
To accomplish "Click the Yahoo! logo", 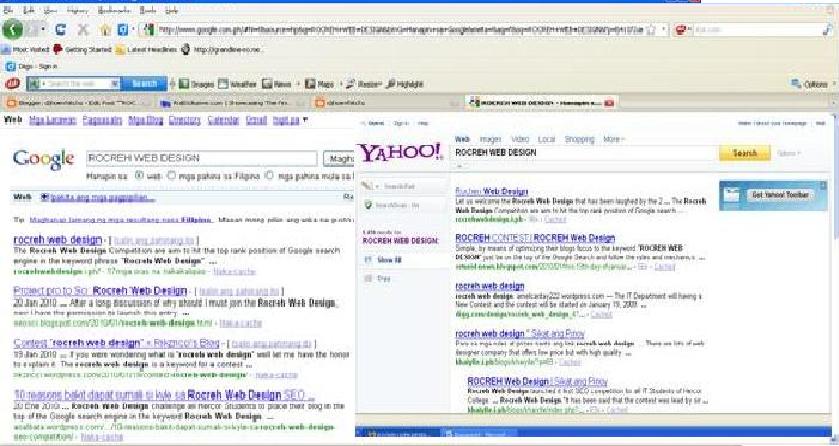I will pos(400,152).
